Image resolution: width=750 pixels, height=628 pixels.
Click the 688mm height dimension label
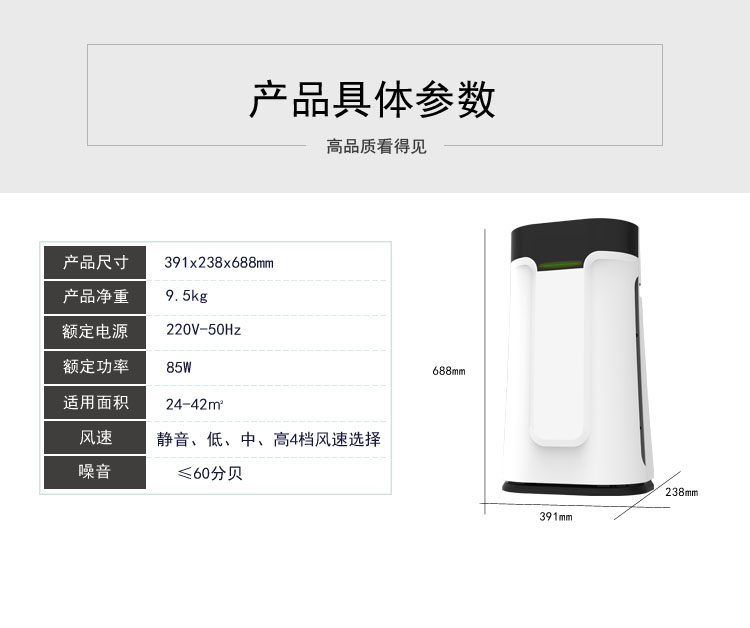click(x=449, y=371)
